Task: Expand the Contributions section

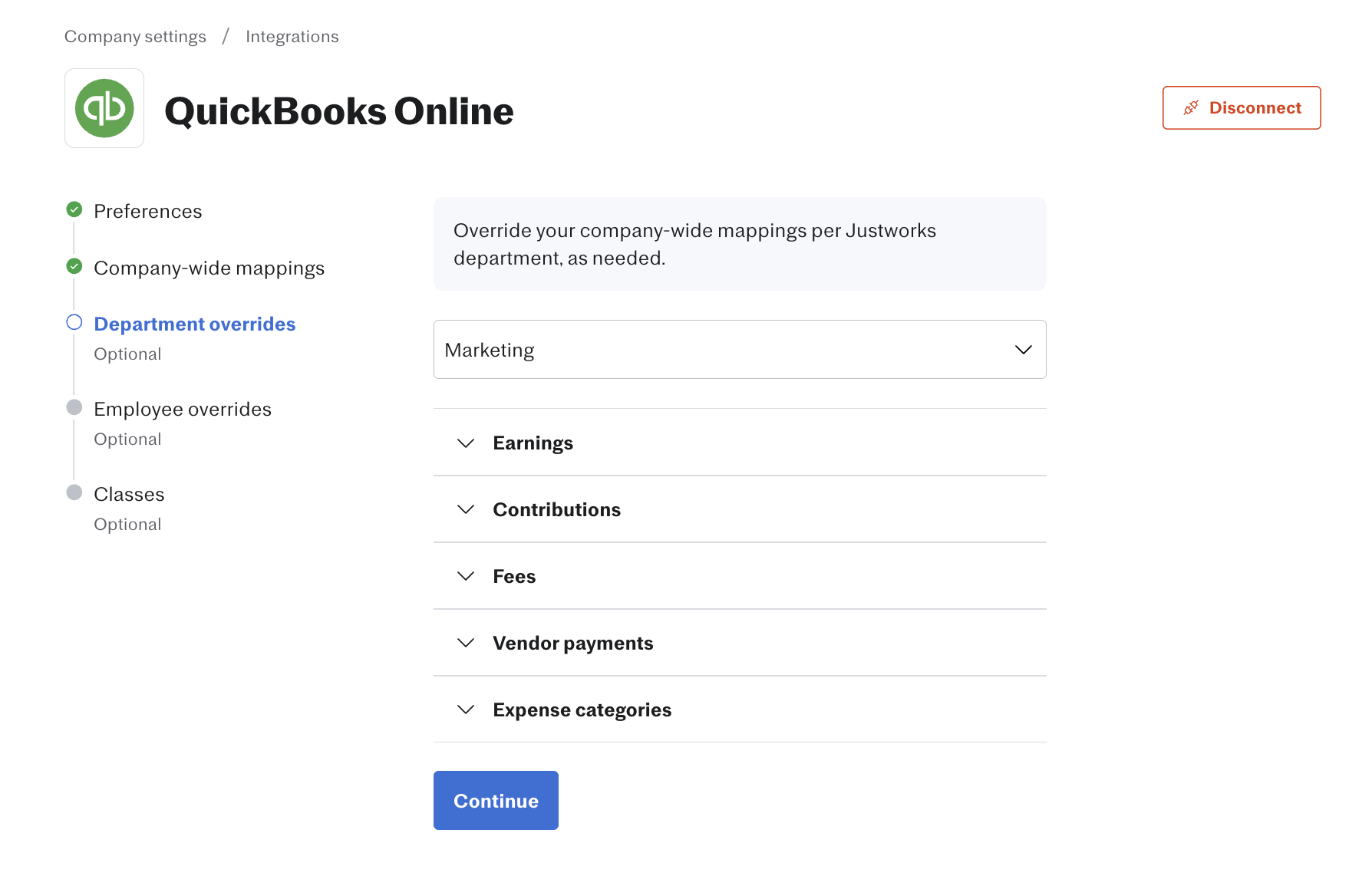Action: click(740, 509)
